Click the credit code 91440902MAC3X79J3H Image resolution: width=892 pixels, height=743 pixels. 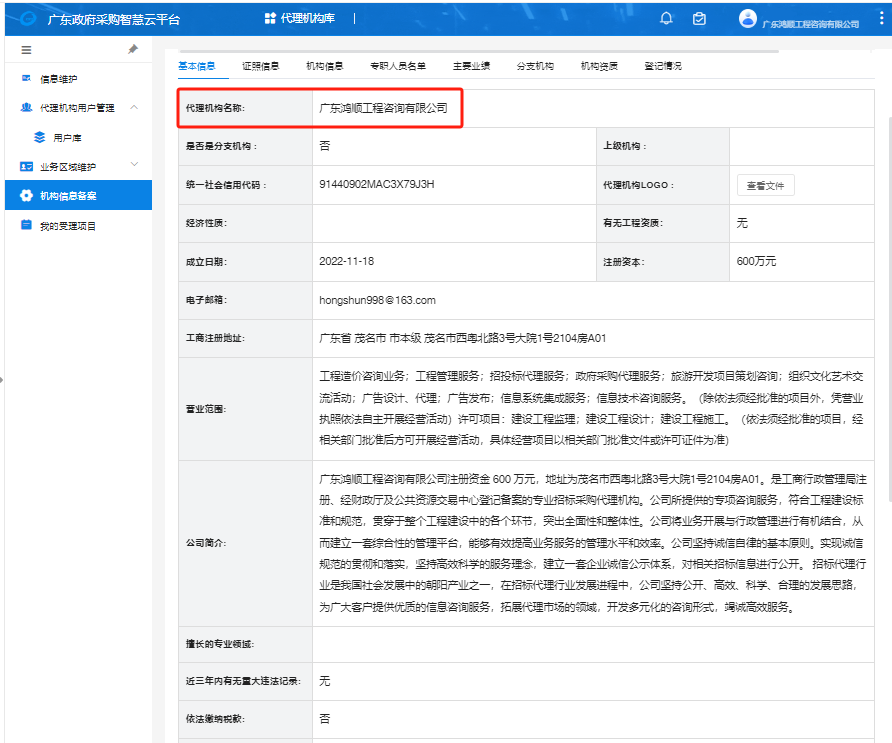pos(377,184)
